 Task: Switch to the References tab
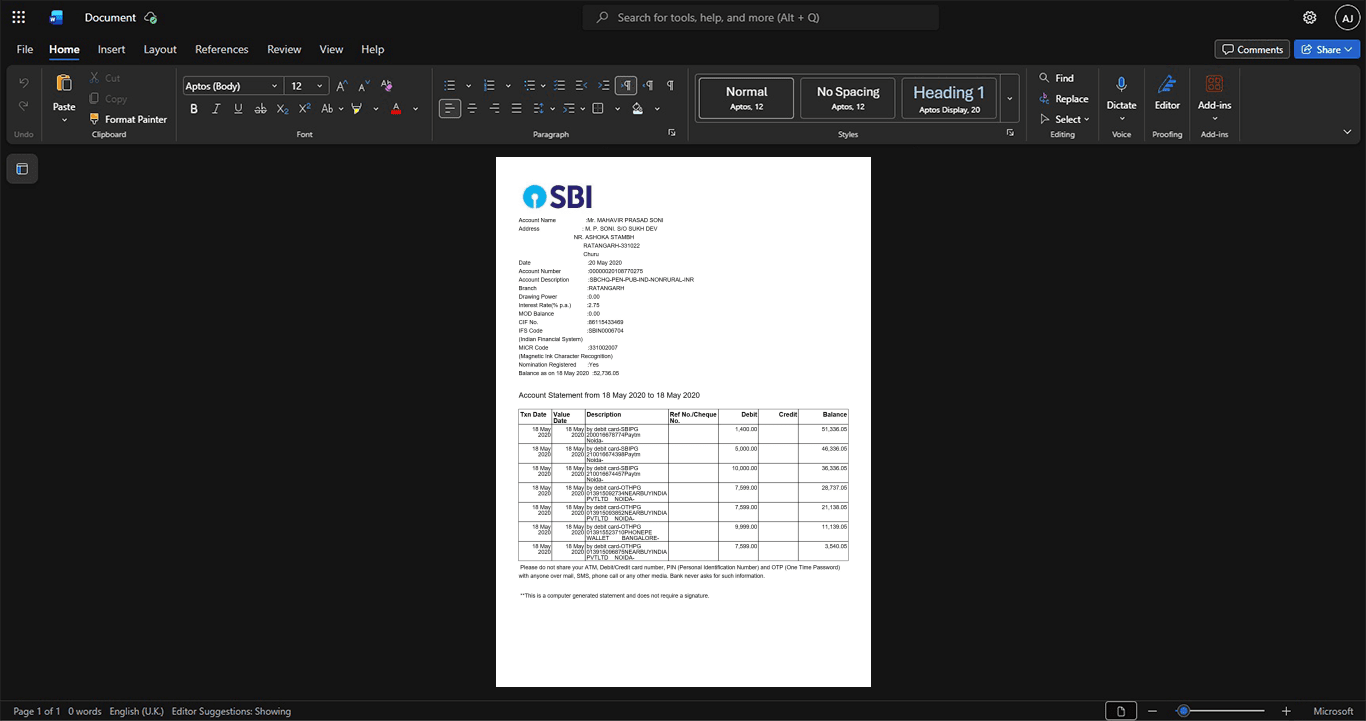[x=221, y=49]
